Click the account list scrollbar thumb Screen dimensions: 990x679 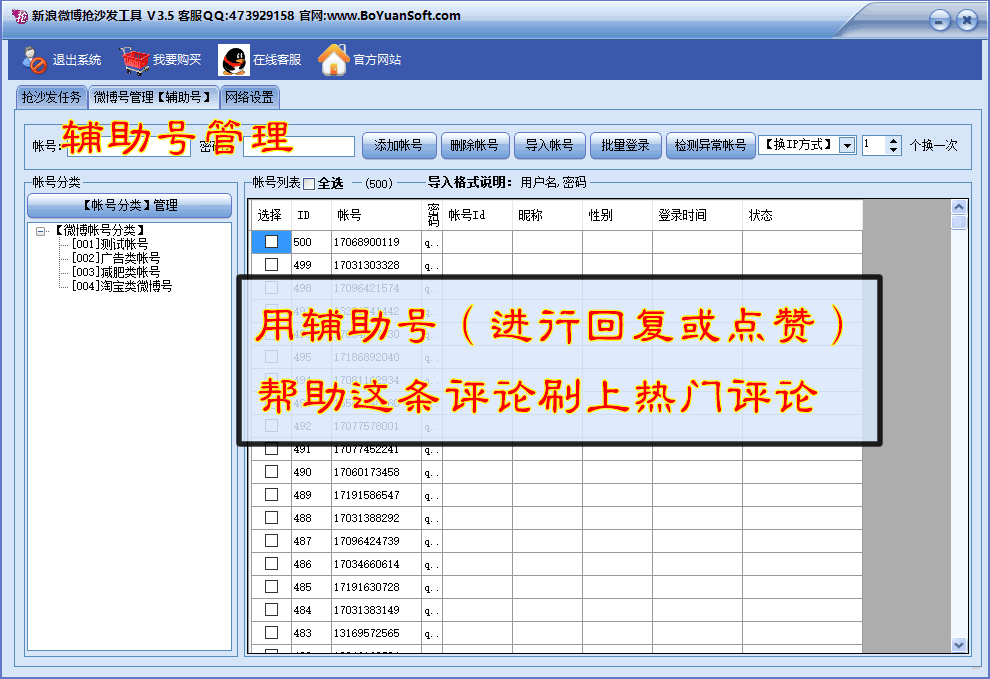point(959,222)
